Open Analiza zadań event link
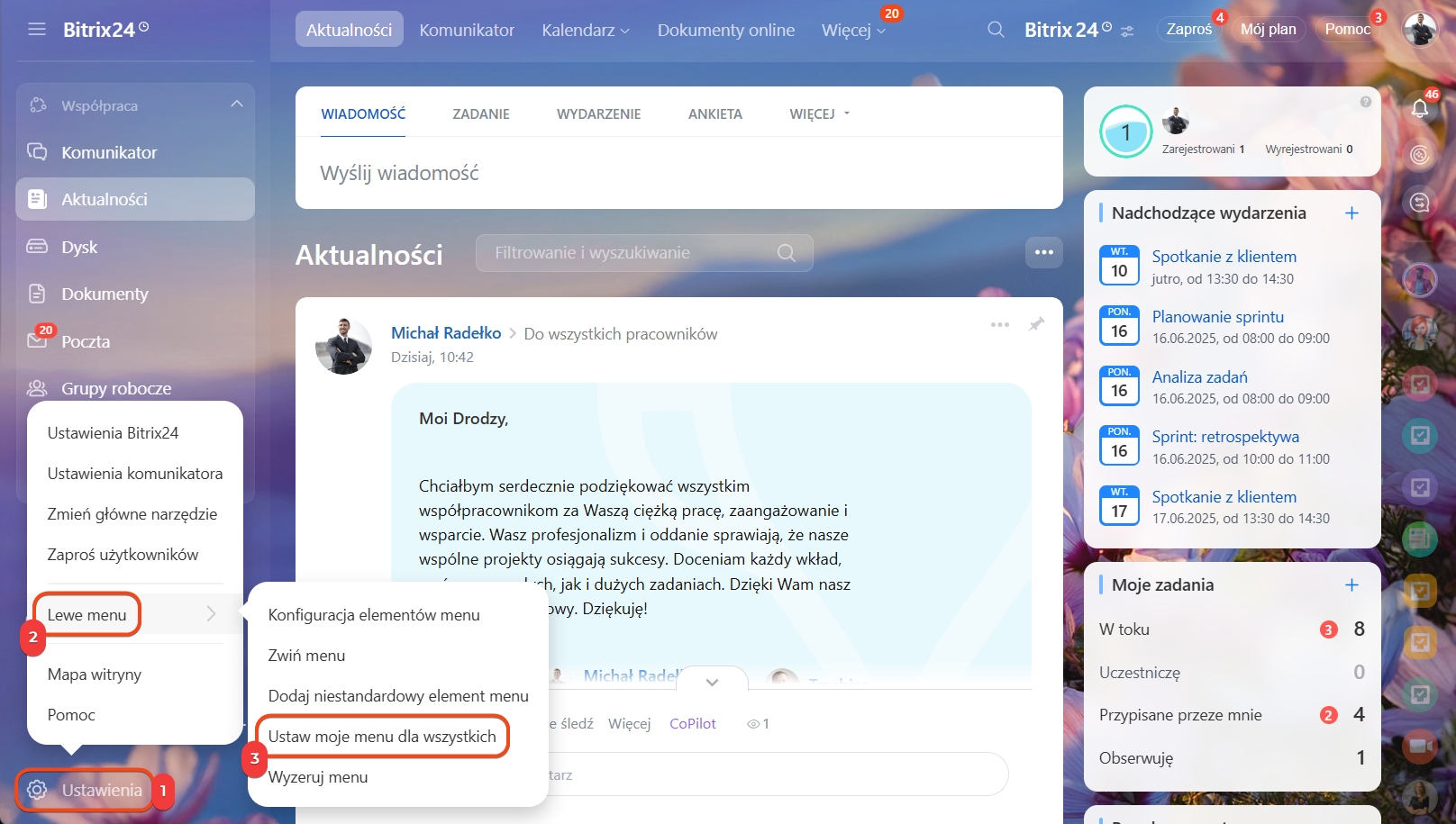 pyautogui.click(x=1200, y=377)
